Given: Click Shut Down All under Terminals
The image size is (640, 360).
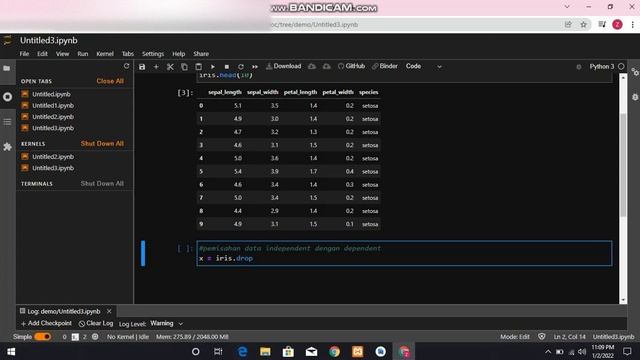Looking at the screenshot, I should tap(102, 184).
